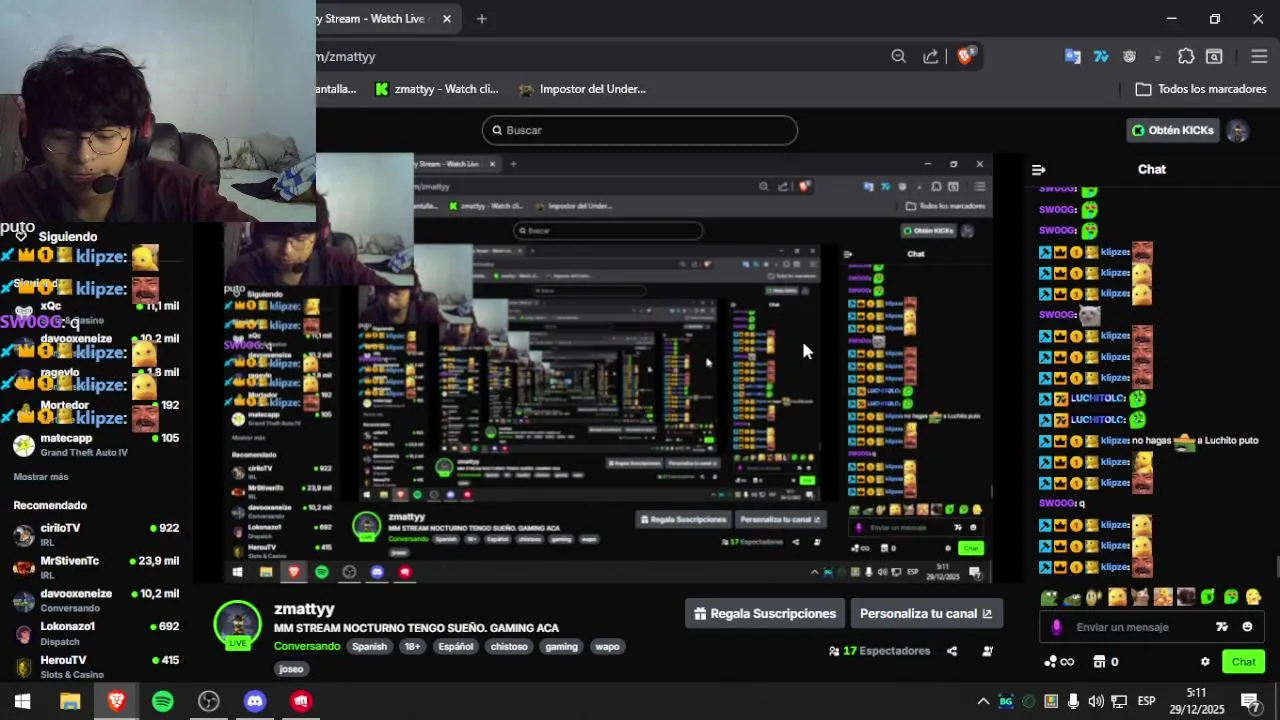Collapse chat with the arrow icon
Viewport: 1280px width, 720px height.
pyautogui.click(x=1038, y=170)
